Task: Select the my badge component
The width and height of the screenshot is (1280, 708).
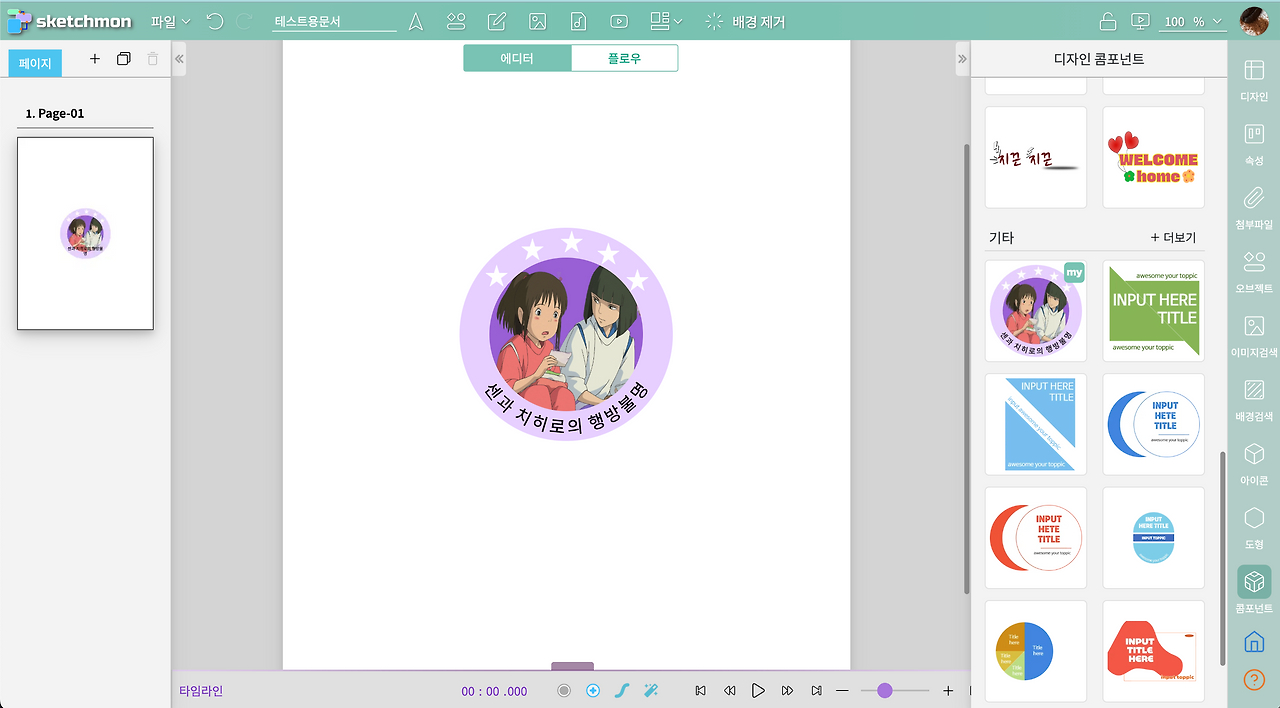Action: click(1036, 311)
